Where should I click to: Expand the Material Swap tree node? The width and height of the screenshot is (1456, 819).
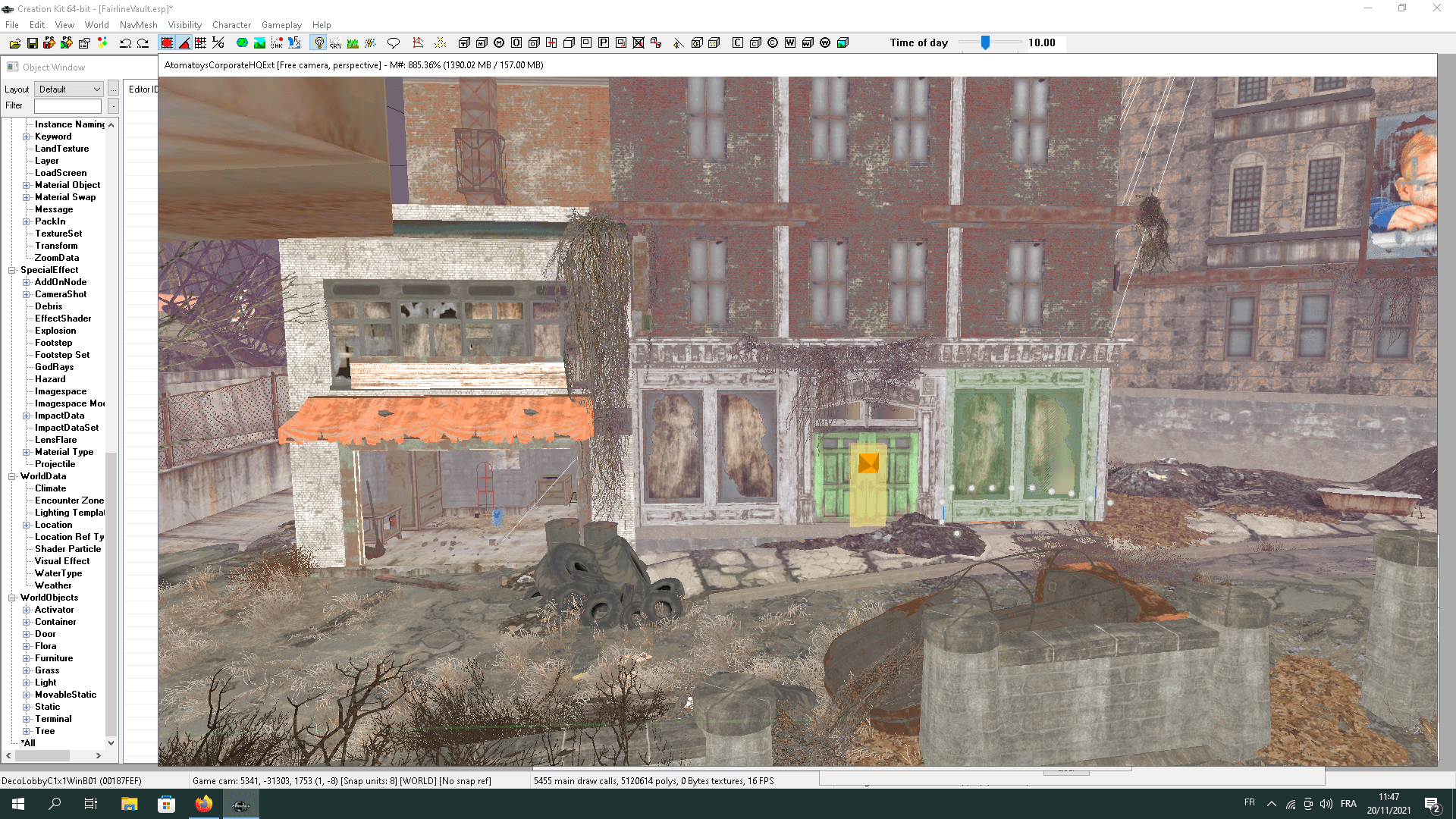27,197
